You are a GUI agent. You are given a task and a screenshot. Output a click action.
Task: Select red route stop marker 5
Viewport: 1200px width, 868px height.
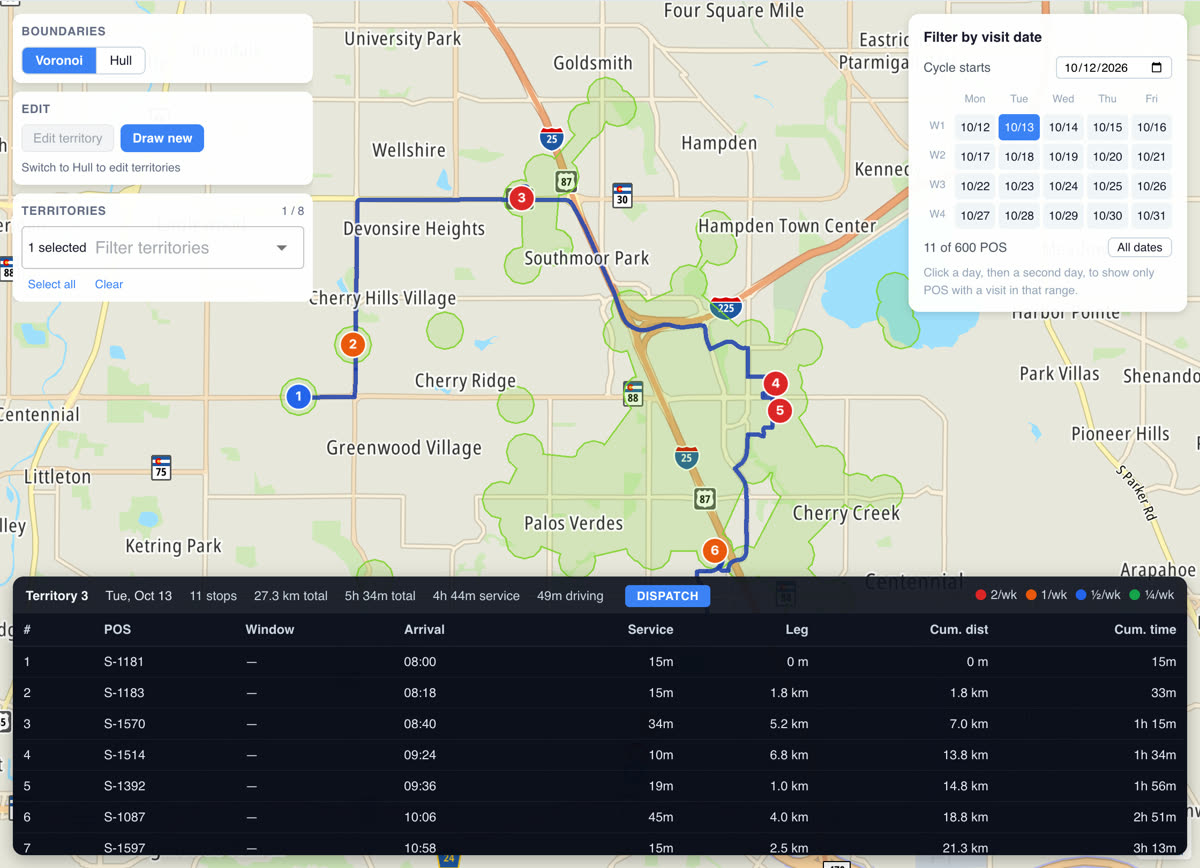(x=781, y=409)
